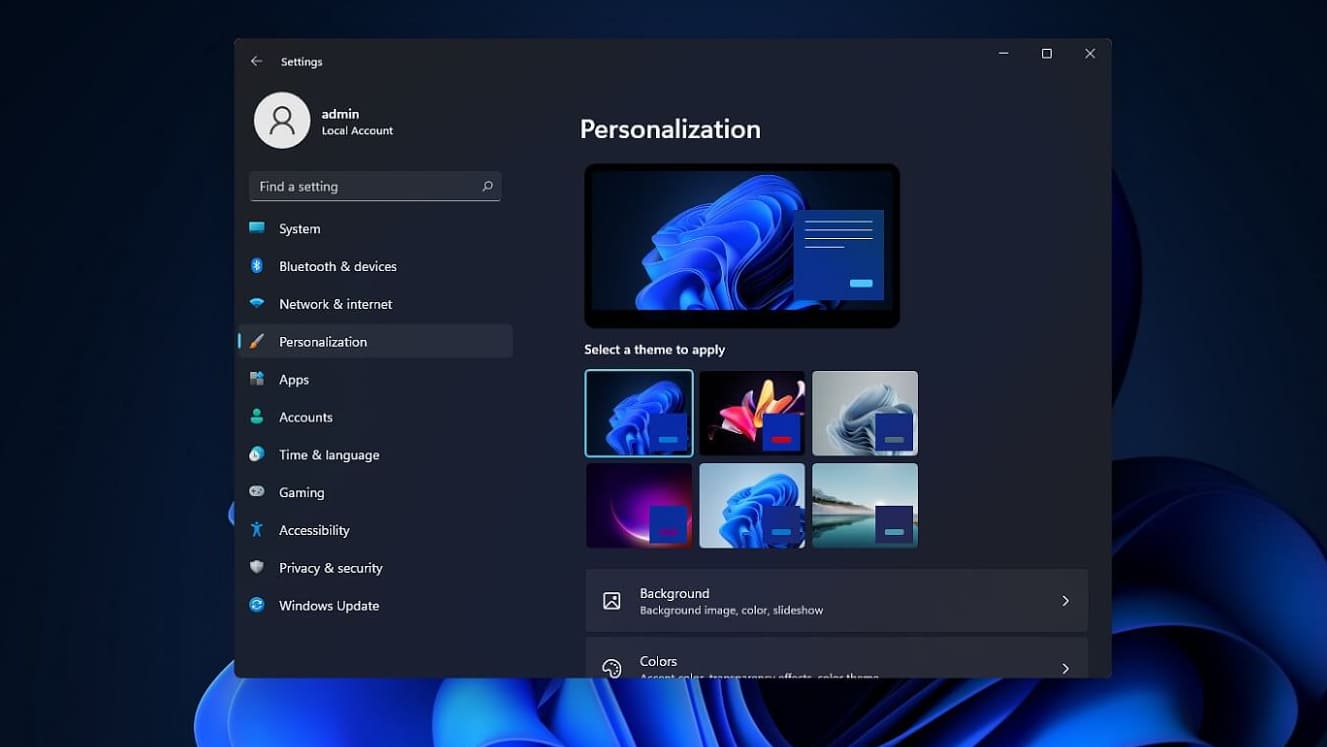Viewport: 1327px width, 747px height.
Task: Click the Find a setting search box
Action: pyautogui.click(x=365, y=186)
